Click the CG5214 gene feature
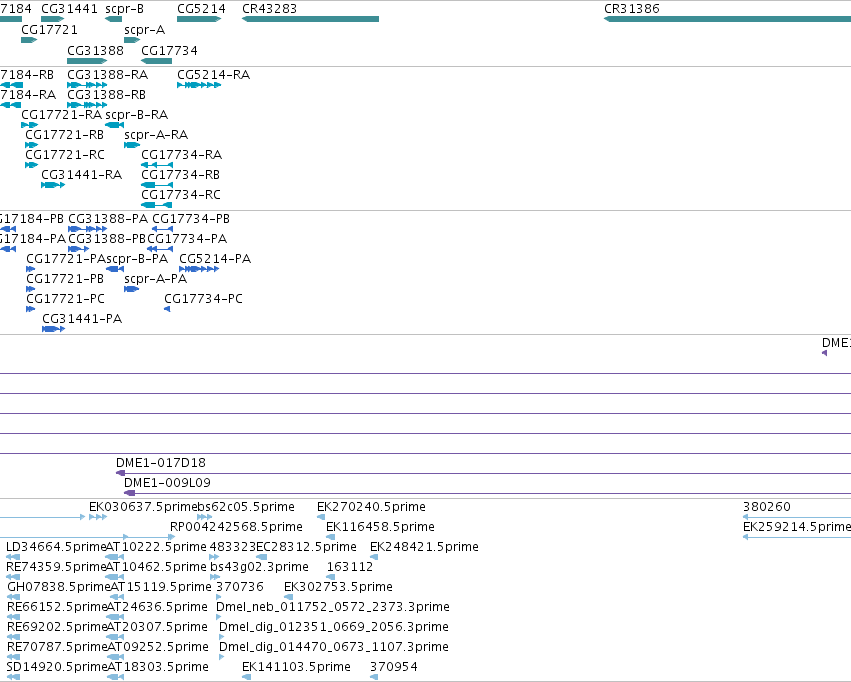The image size is (851, 682). pos(199,19)
